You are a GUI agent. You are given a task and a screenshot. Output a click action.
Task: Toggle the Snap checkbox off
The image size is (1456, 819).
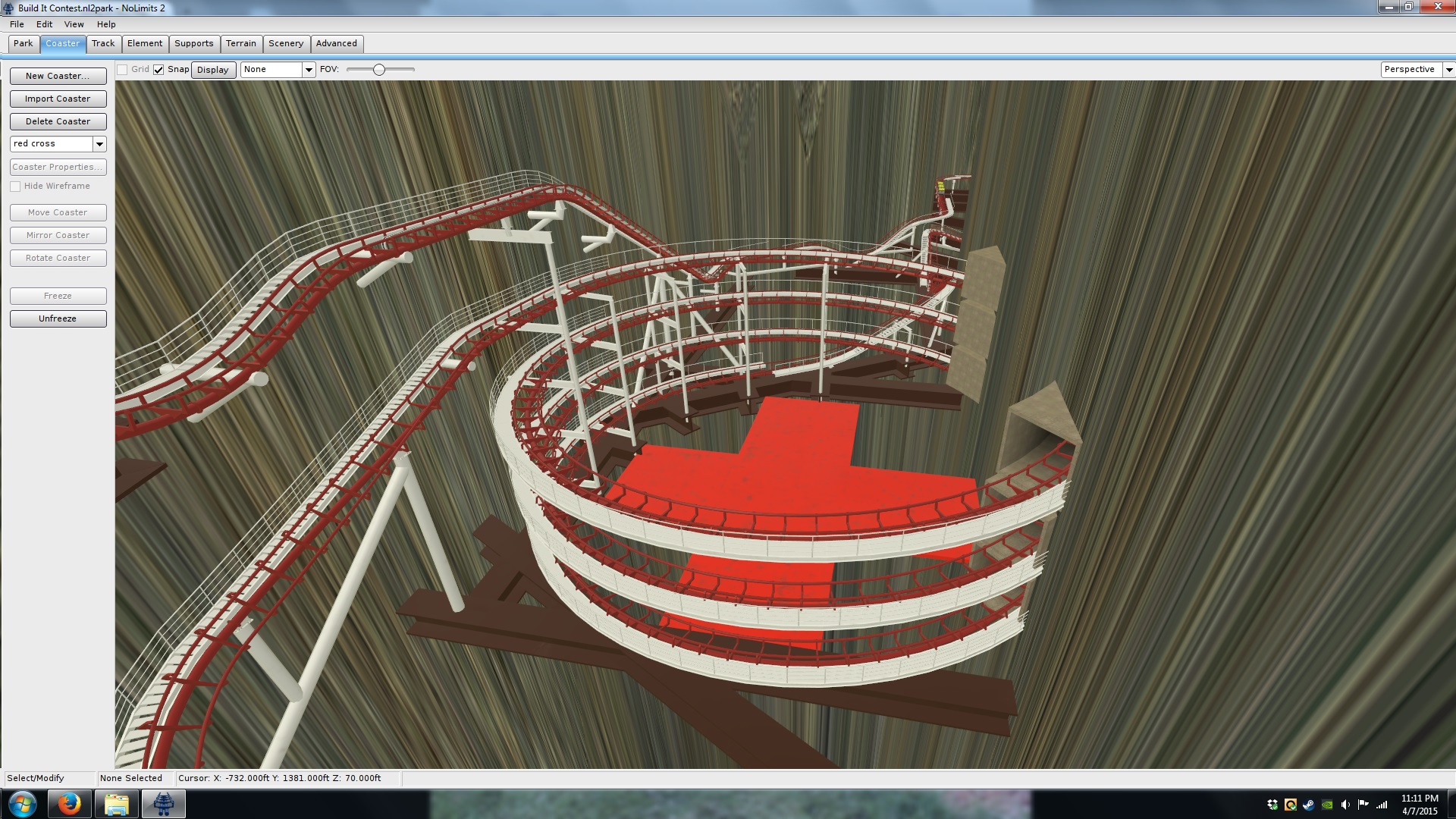[158, 70]
